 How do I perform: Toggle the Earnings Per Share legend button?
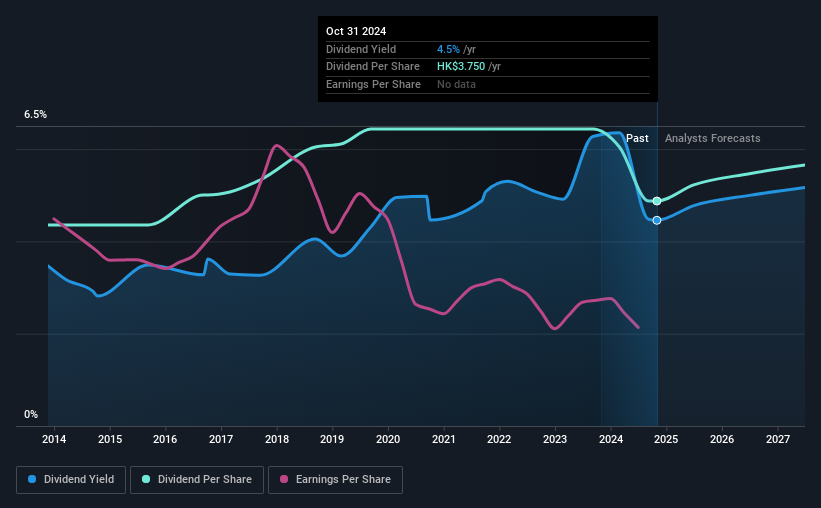[335, 480]
